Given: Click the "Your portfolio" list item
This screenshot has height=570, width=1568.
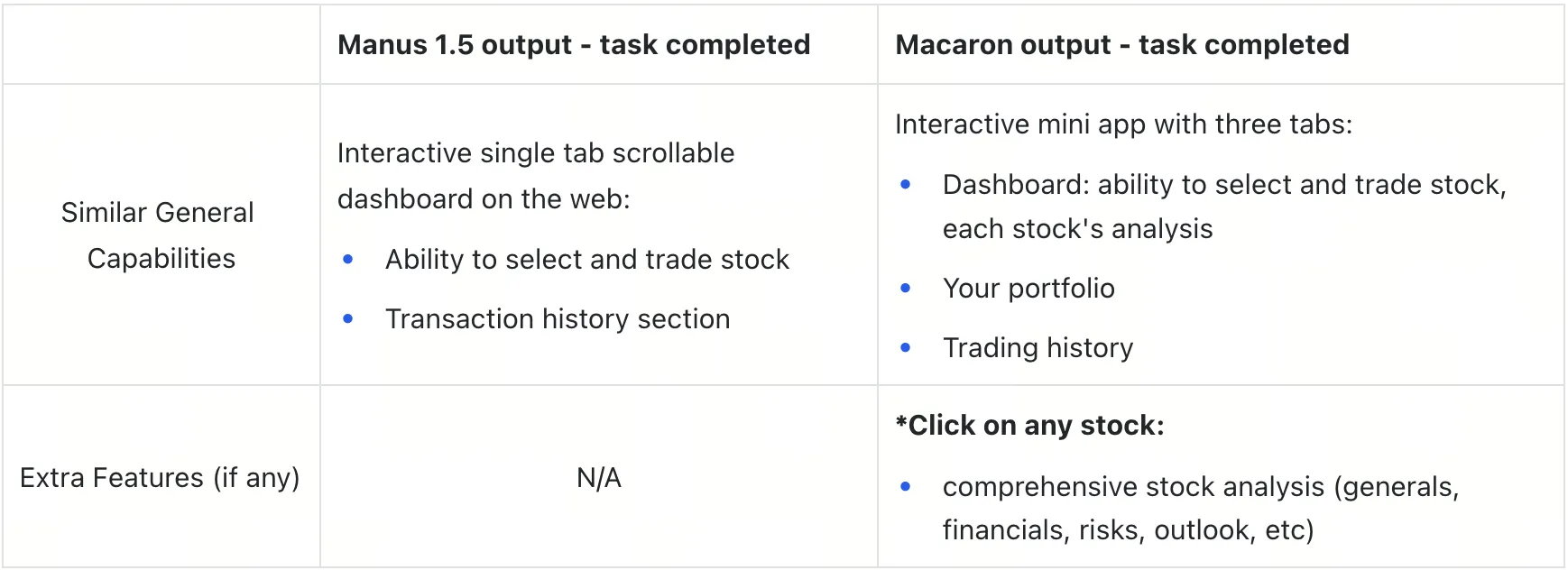Looking at the screenshot, I should pos(1028,289).
